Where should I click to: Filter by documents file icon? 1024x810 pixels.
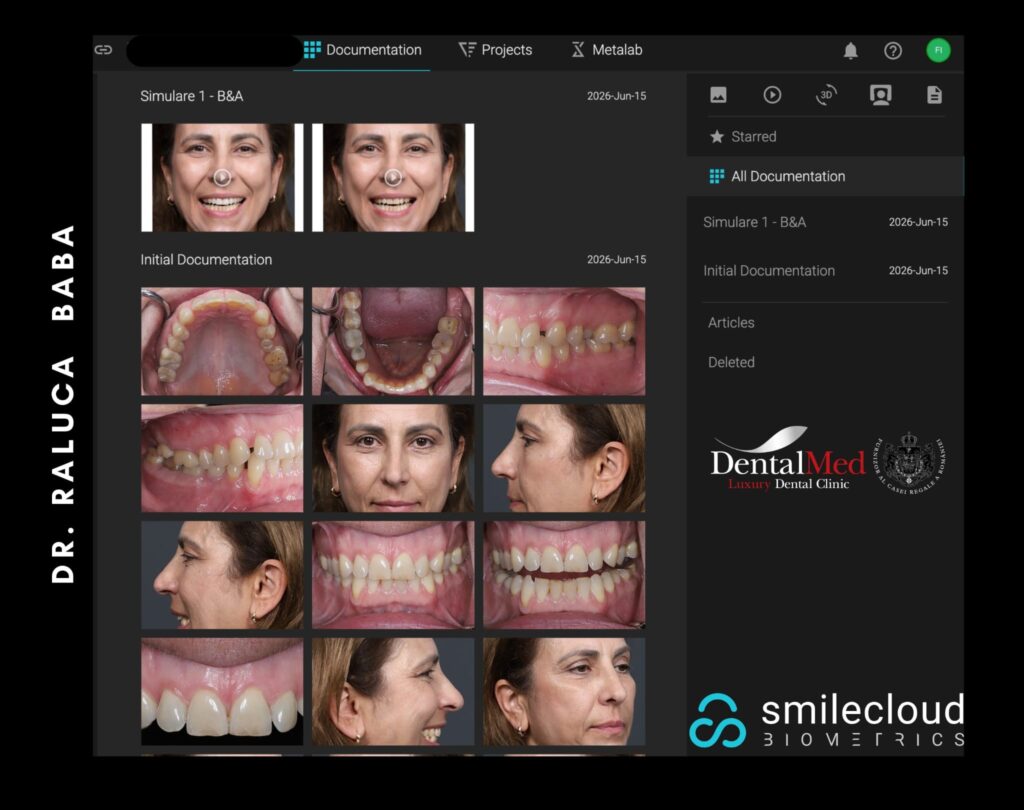[x=935, y=95]
